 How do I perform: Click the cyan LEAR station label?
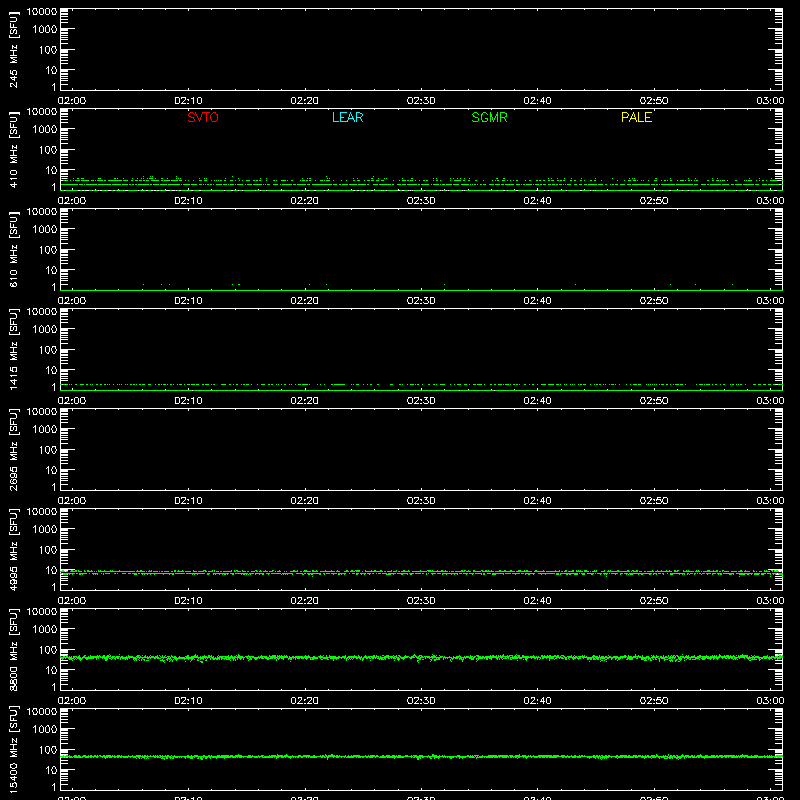pyautogui.click(x=347, y=117)
